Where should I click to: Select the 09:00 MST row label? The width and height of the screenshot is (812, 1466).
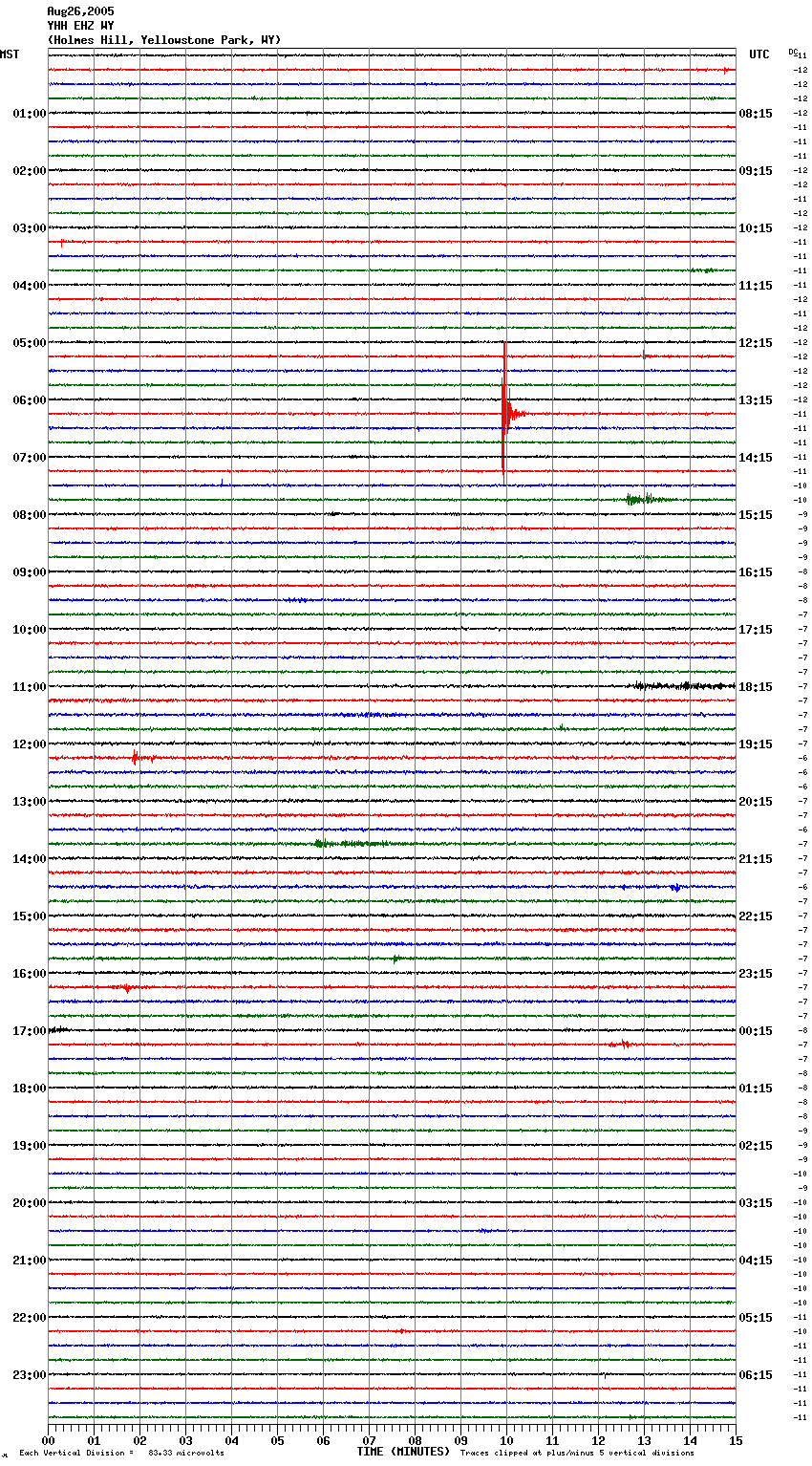(x=30, y=572)
